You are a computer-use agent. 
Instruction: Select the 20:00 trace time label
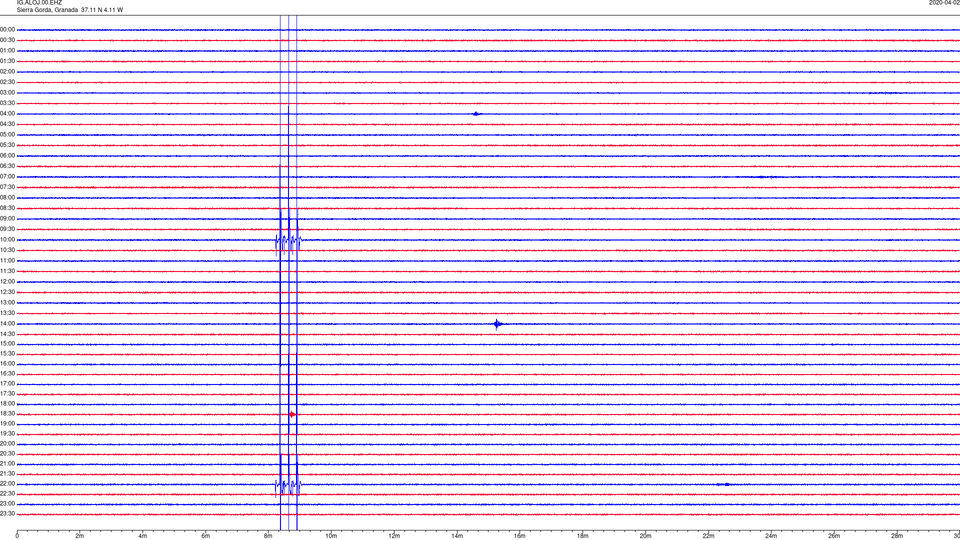(7, 444)
